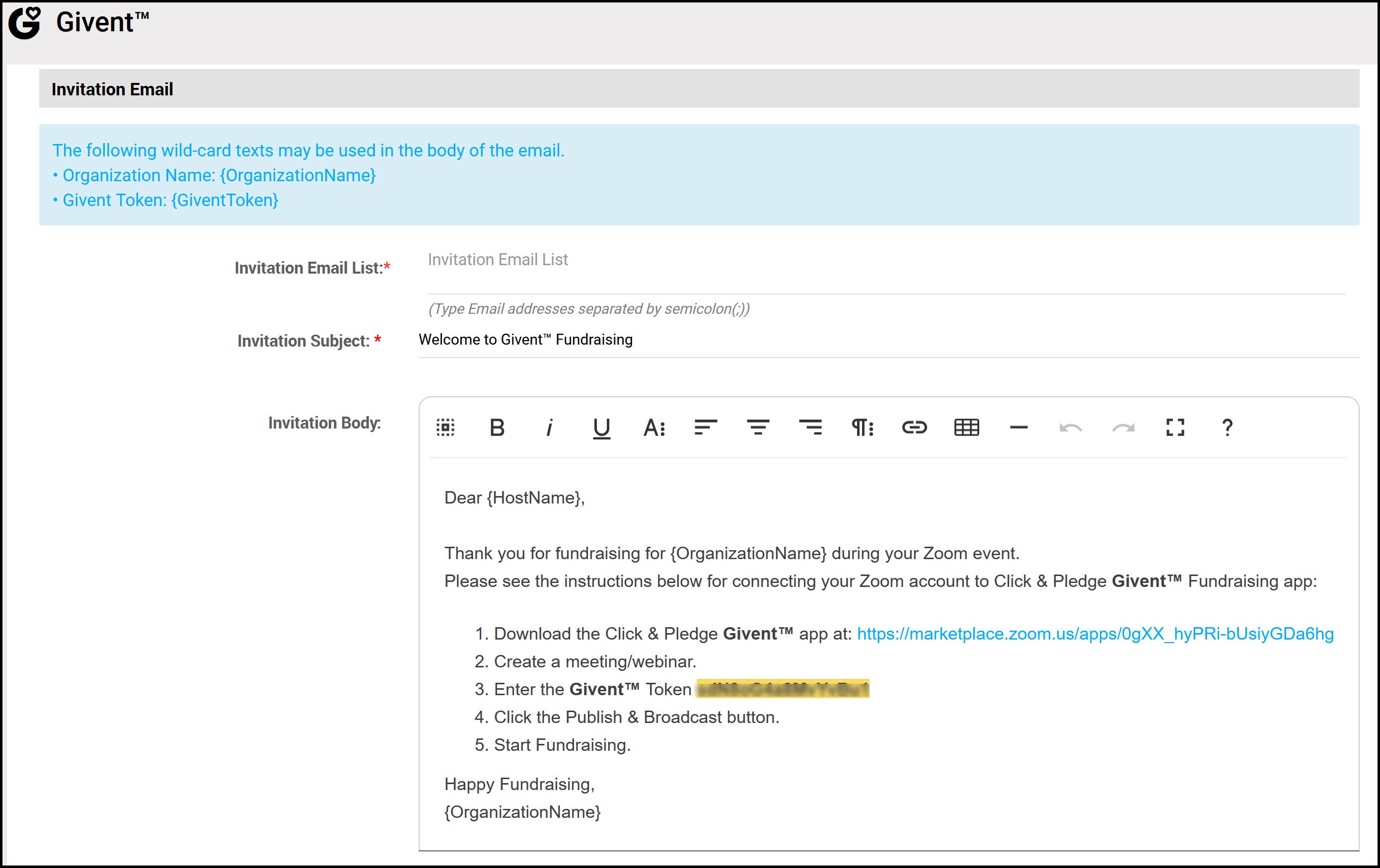Align text left in invitation body
This screenshot has height=868, width=1380.
point(706,428)
